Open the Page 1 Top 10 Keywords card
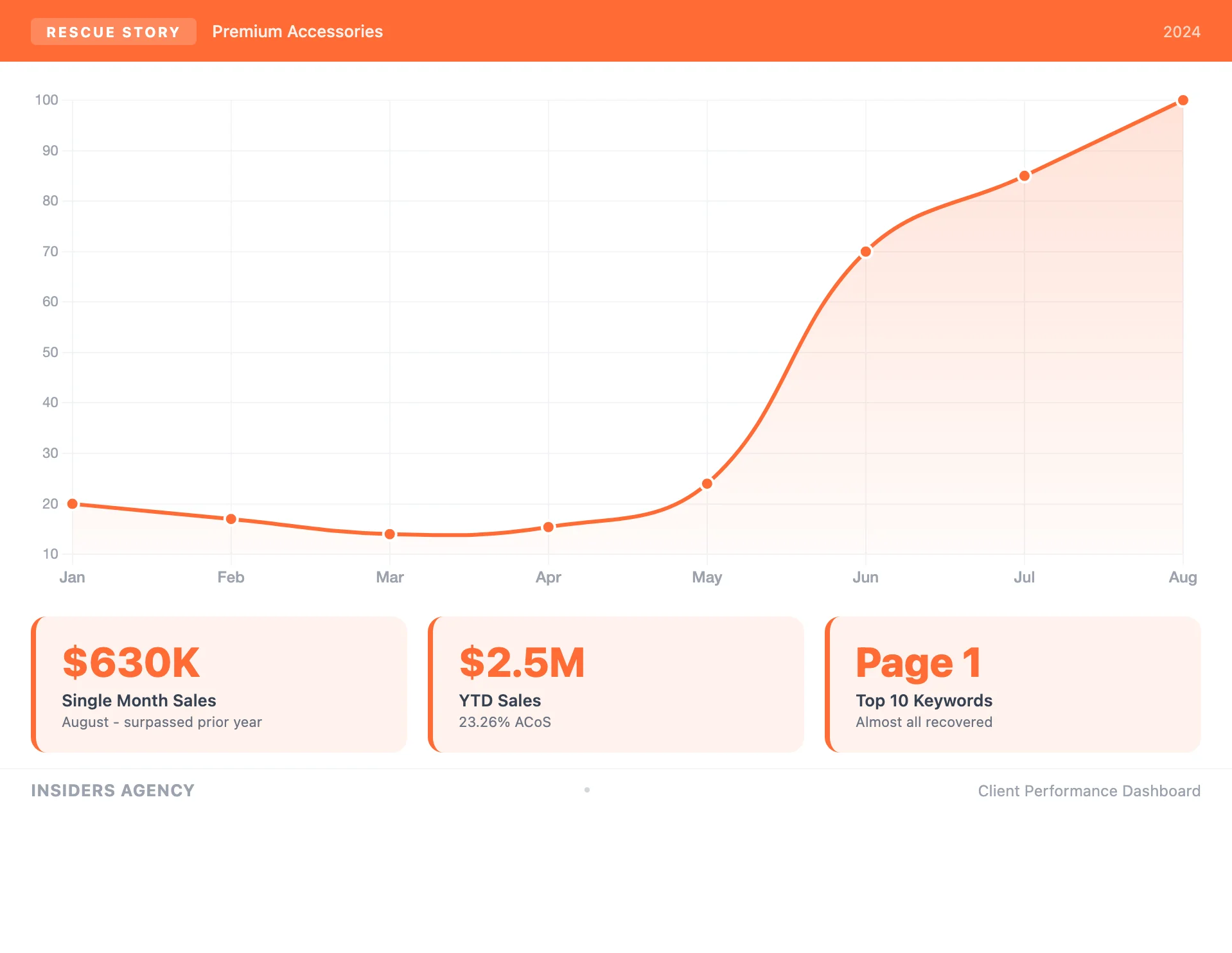Viewport: 1232px width, 953px height. [1013, 685]
